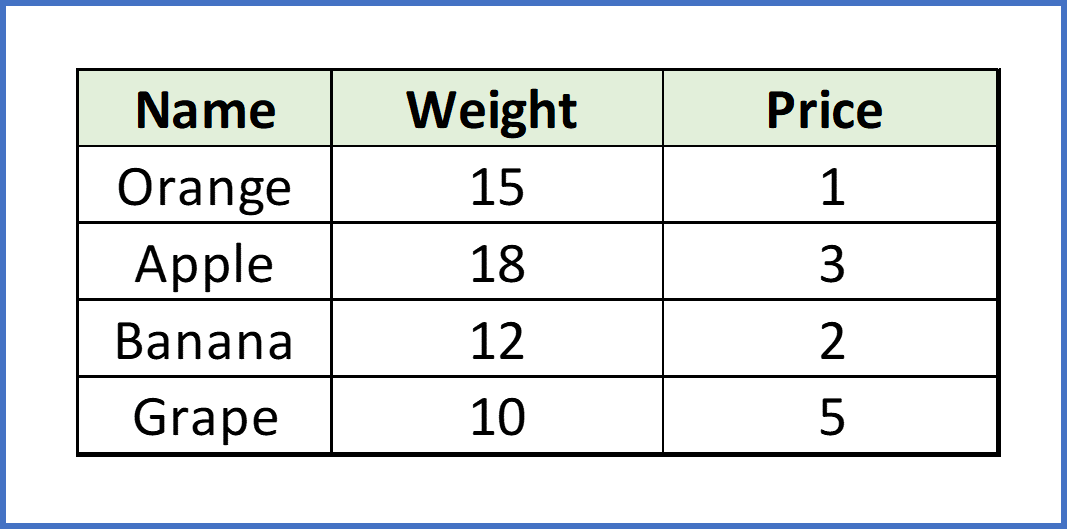Viewport: 1067px width, 529px height.
Task: Select the Weight header cell
Action: 496,109
